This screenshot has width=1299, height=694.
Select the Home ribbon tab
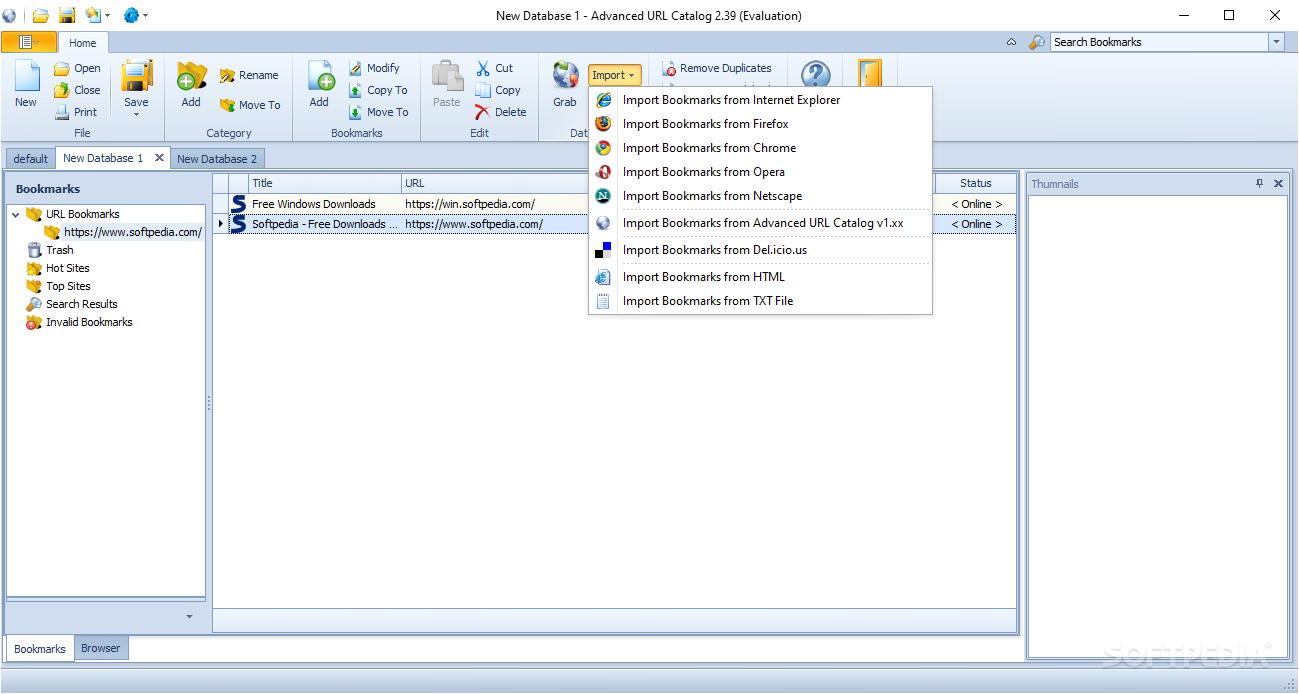[83, 43]
